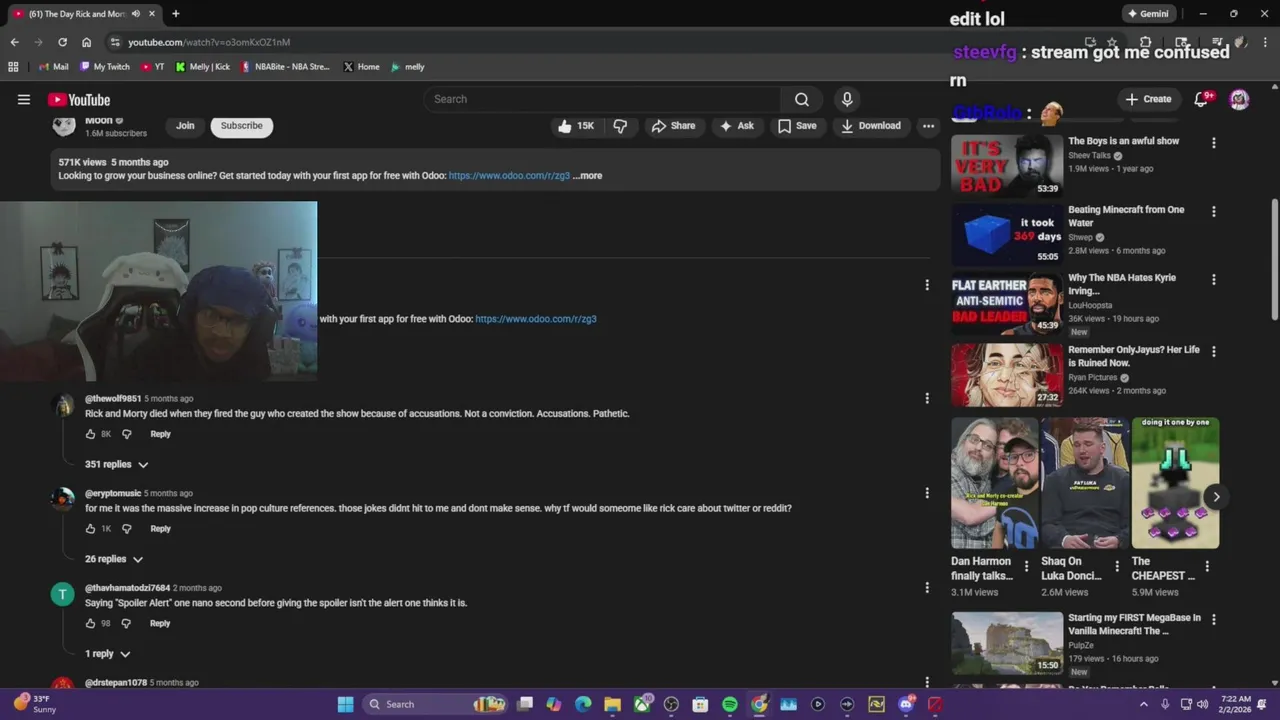Open odoo.com link in pinned comment
The width and height of the screenshot is (1280, 720).
pos(536,319)
